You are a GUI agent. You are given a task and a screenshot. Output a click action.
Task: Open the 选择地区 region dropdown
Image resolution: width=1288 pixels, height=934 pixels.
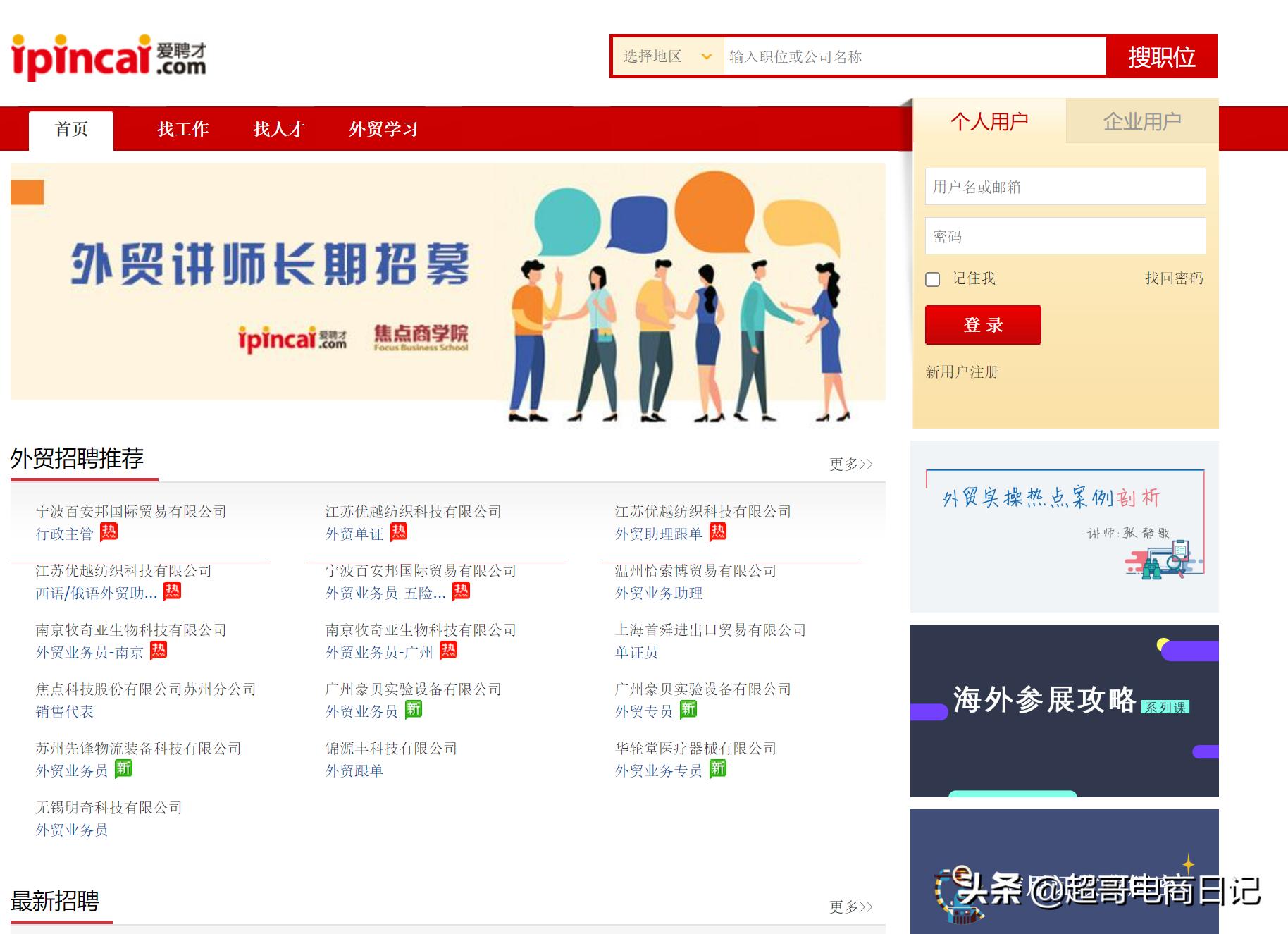pos(667,56)
